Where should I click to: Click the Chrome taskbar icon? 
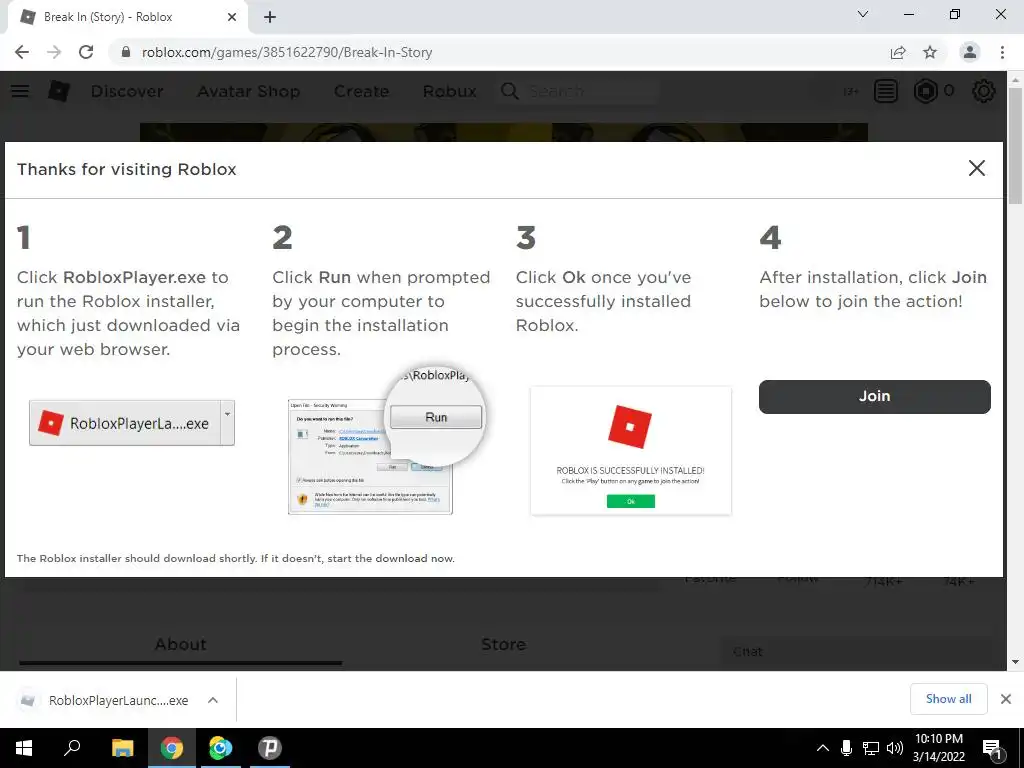[171, 748]
